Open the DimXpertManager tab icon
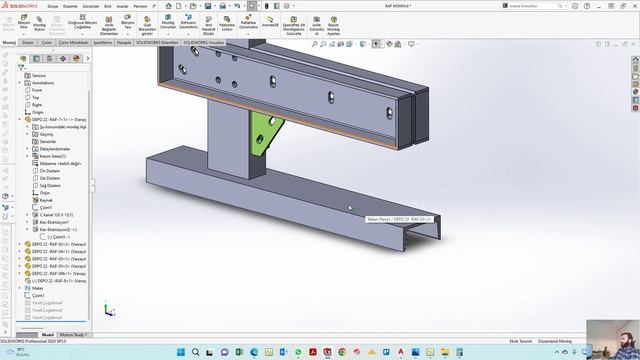The image size is (640, 360). [x=63, y=58]
